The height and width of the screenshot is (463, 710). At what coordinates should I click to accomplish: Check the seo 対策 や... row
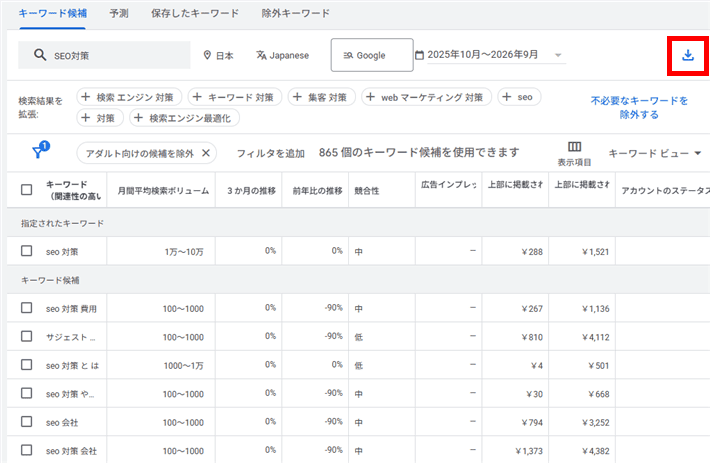[x=27, y=394]
